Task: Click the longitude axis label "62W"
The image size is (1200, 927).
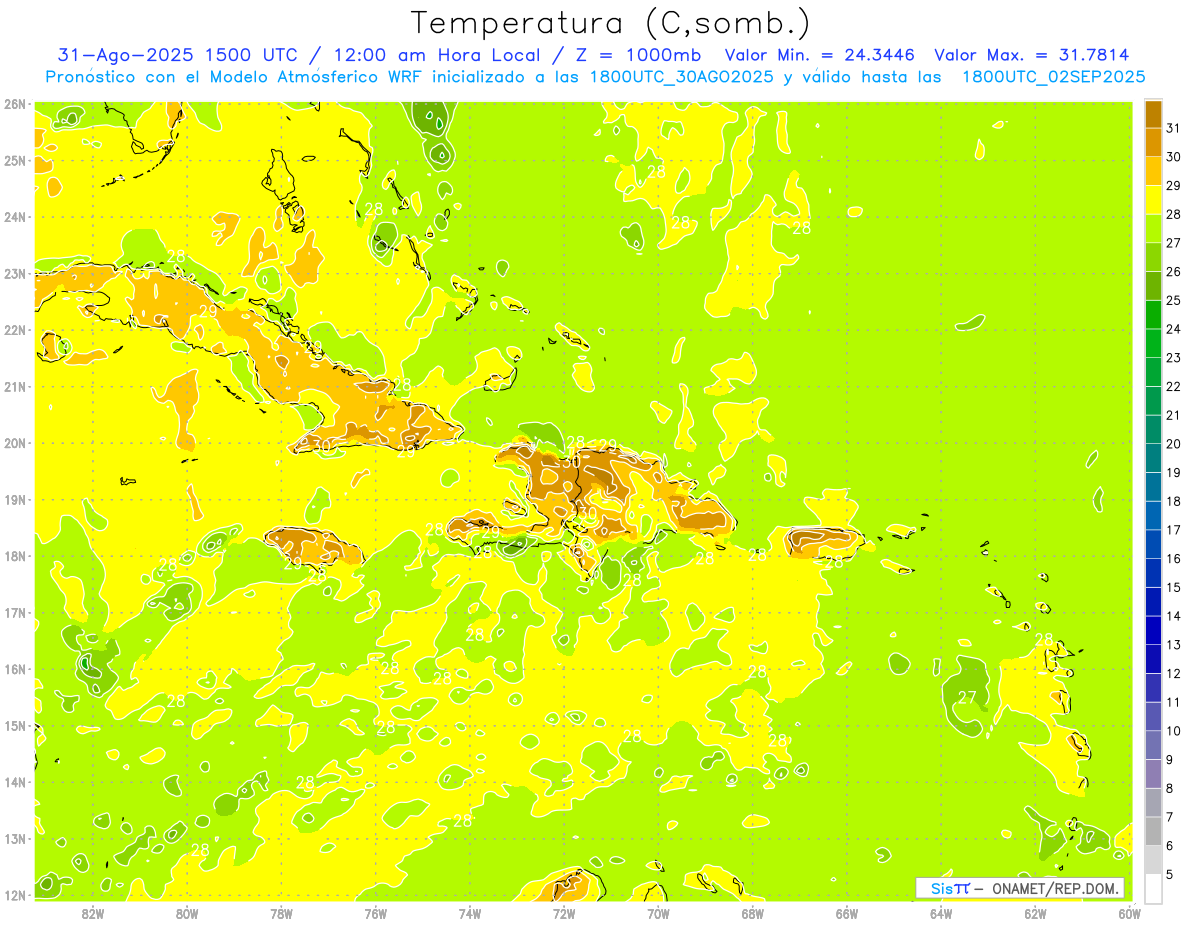Action: pos(1035,913)
